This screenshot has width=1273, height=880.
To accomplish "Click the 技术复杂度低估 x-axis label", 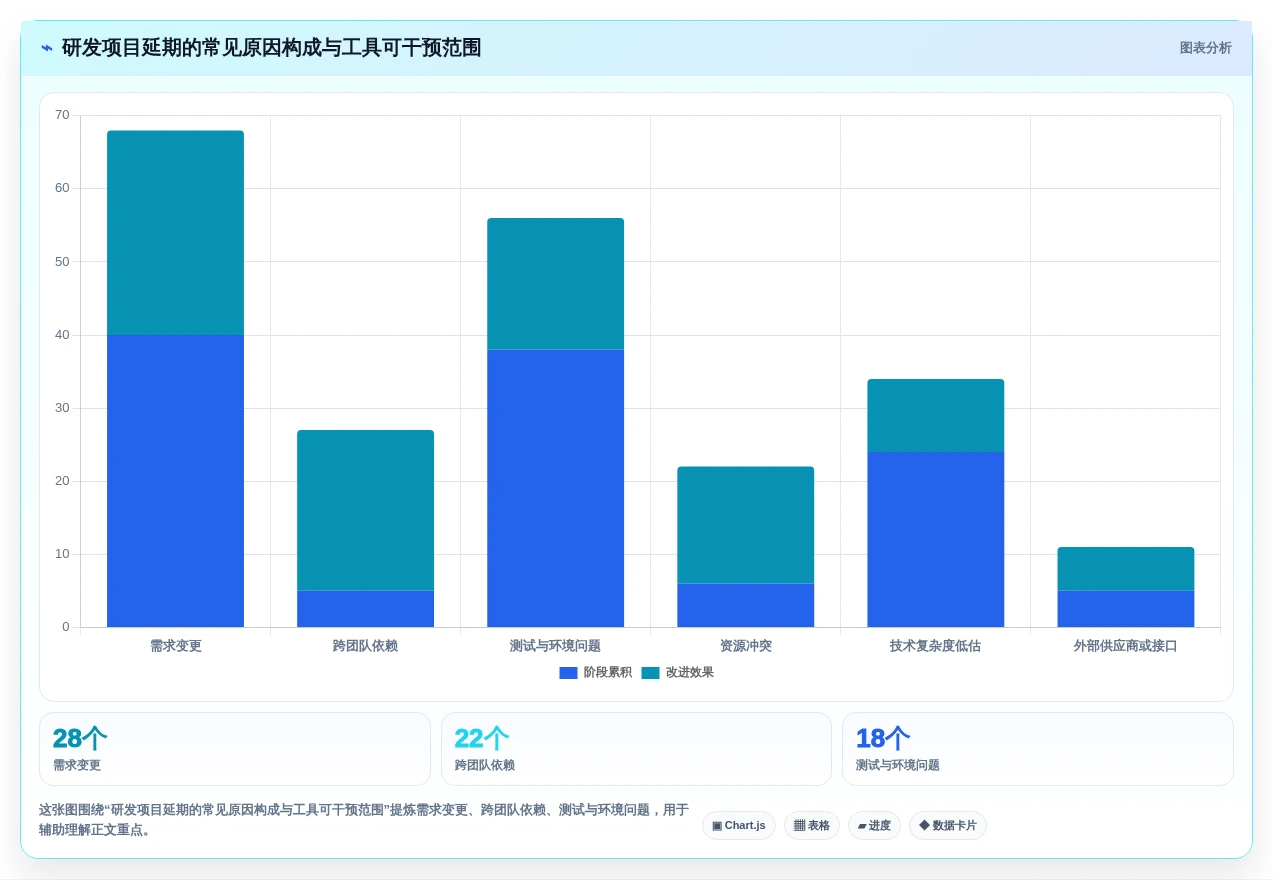I will (935, 646).
